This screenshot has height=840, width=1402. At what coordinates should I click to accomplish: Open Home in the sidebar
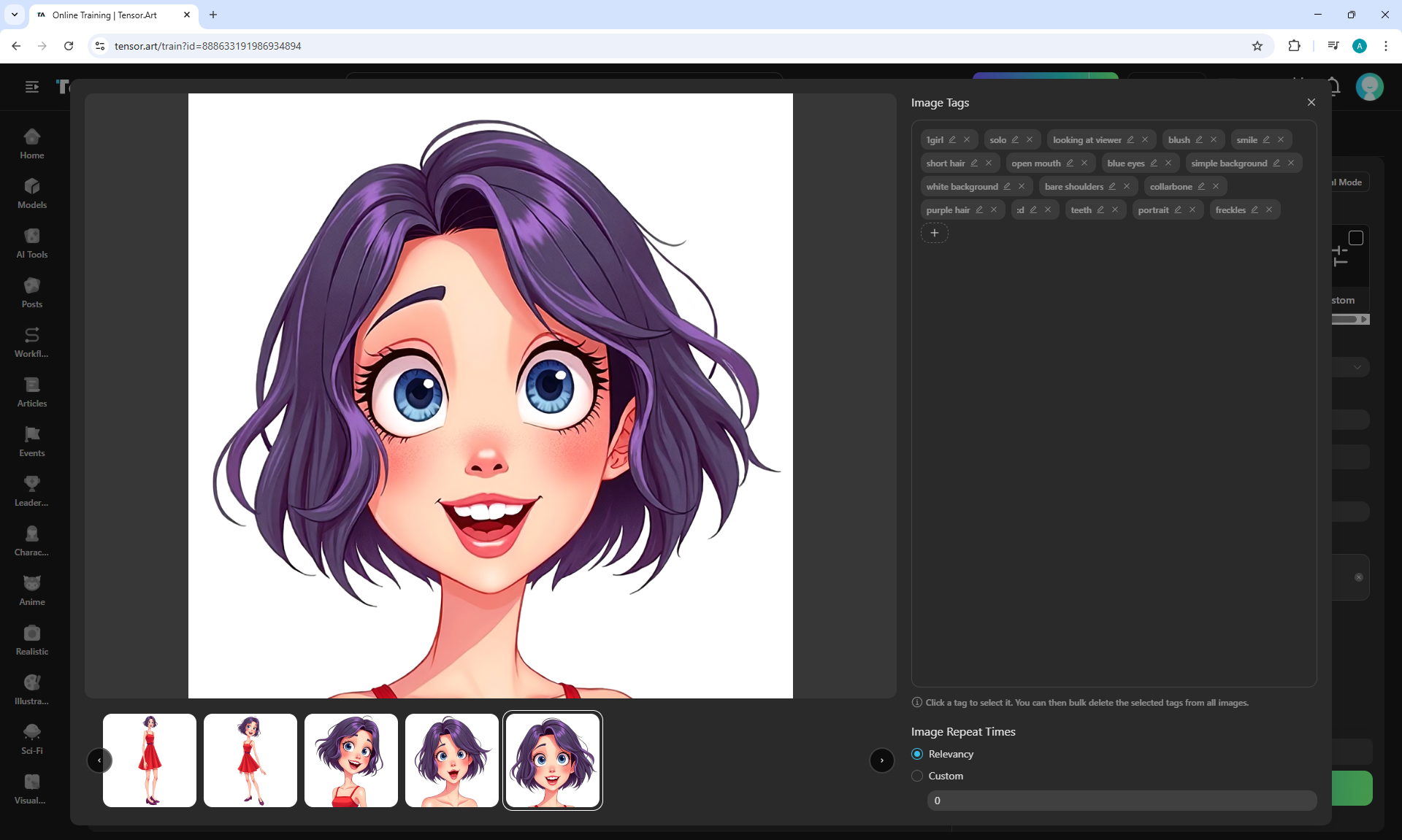click(32, 145)
